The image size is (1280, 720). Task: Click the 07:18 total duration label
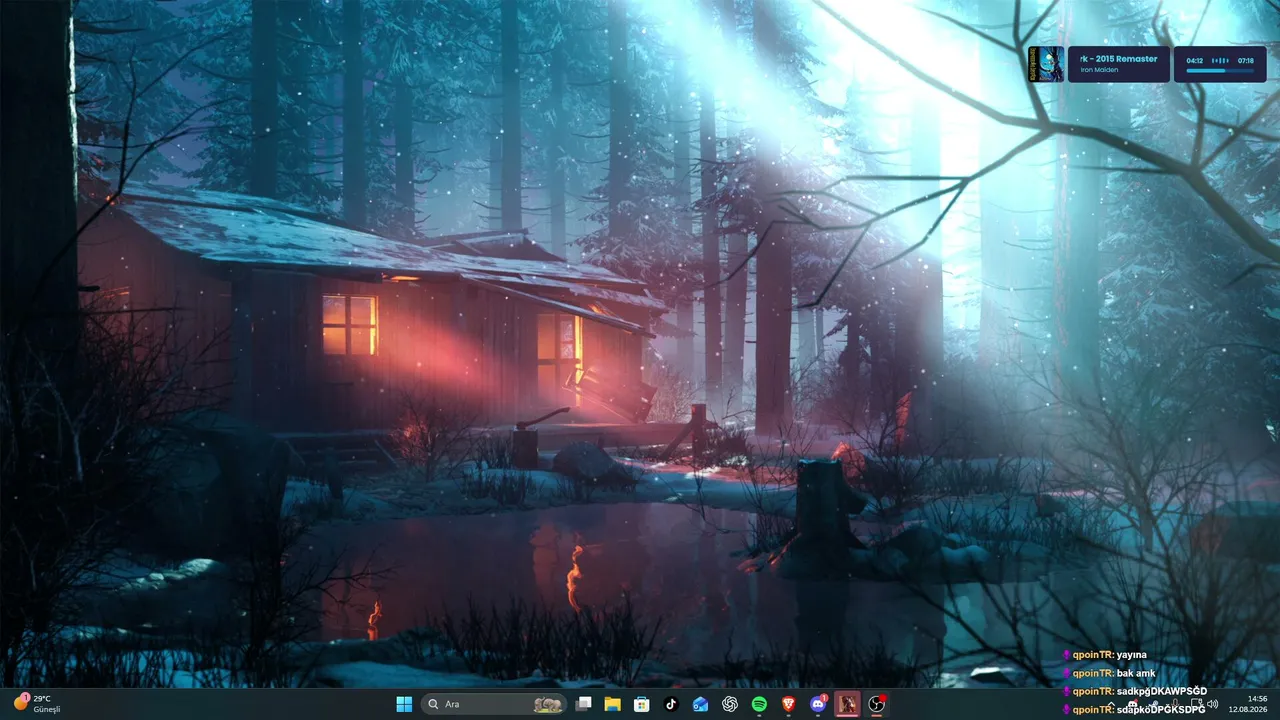pyautogui.click(x=1246, y=60)
